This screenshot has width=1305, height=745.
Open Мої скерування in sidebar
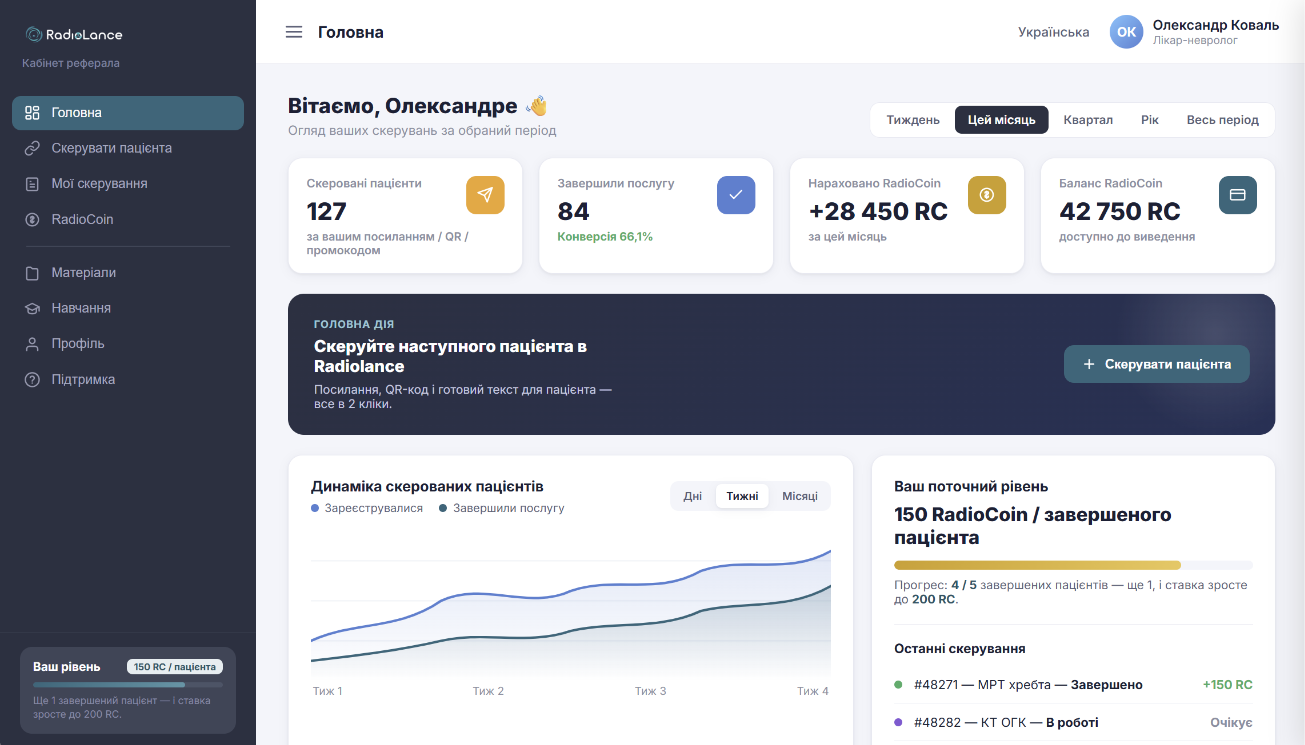point(128,184)
